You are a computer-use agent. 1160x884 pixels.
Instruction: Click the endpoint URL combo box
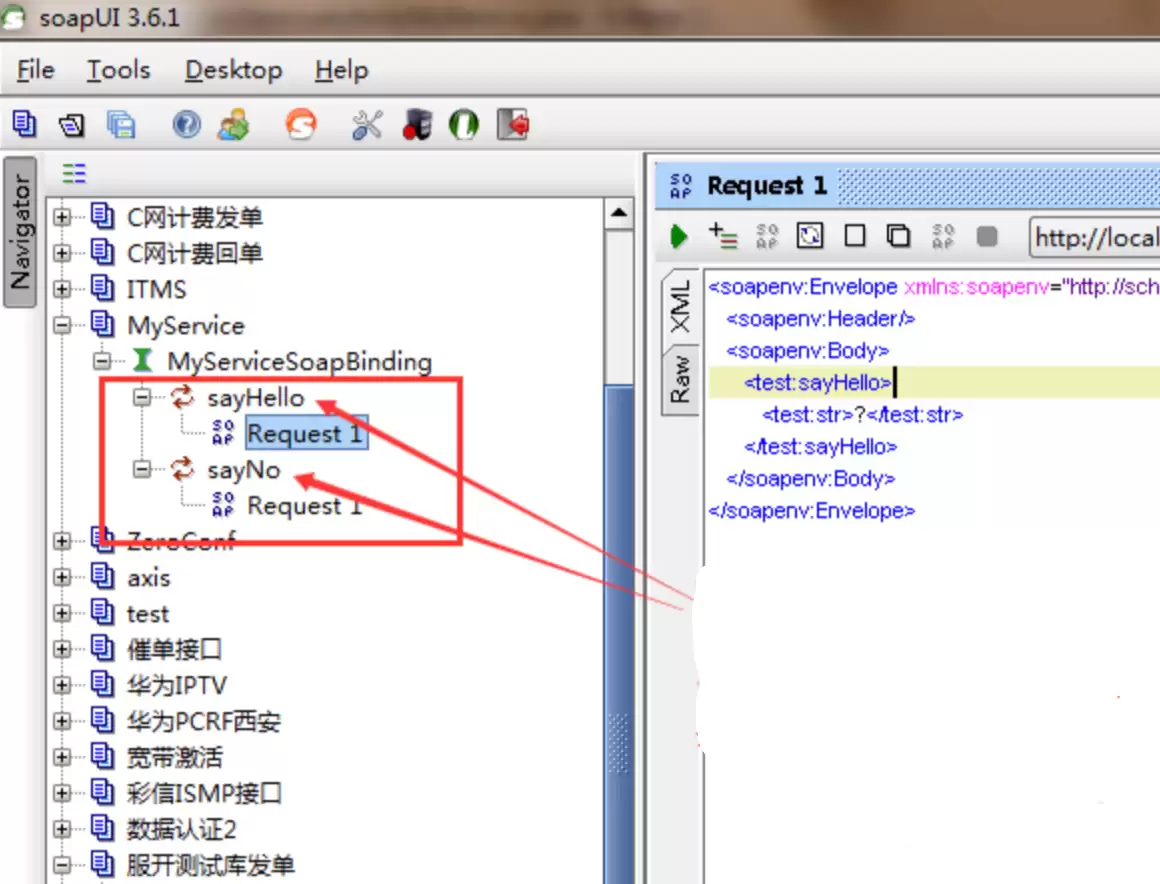tap(1095, 237)
